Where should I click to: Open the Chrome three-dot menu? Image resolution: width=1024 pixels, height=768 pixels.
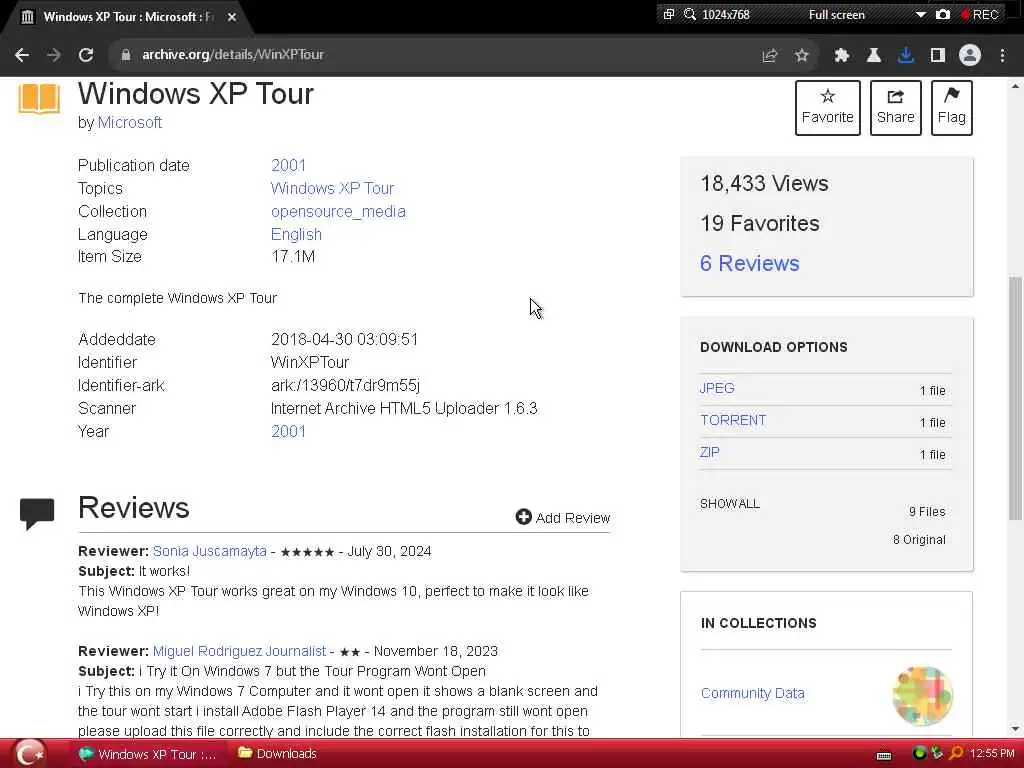coord(1002,56)
